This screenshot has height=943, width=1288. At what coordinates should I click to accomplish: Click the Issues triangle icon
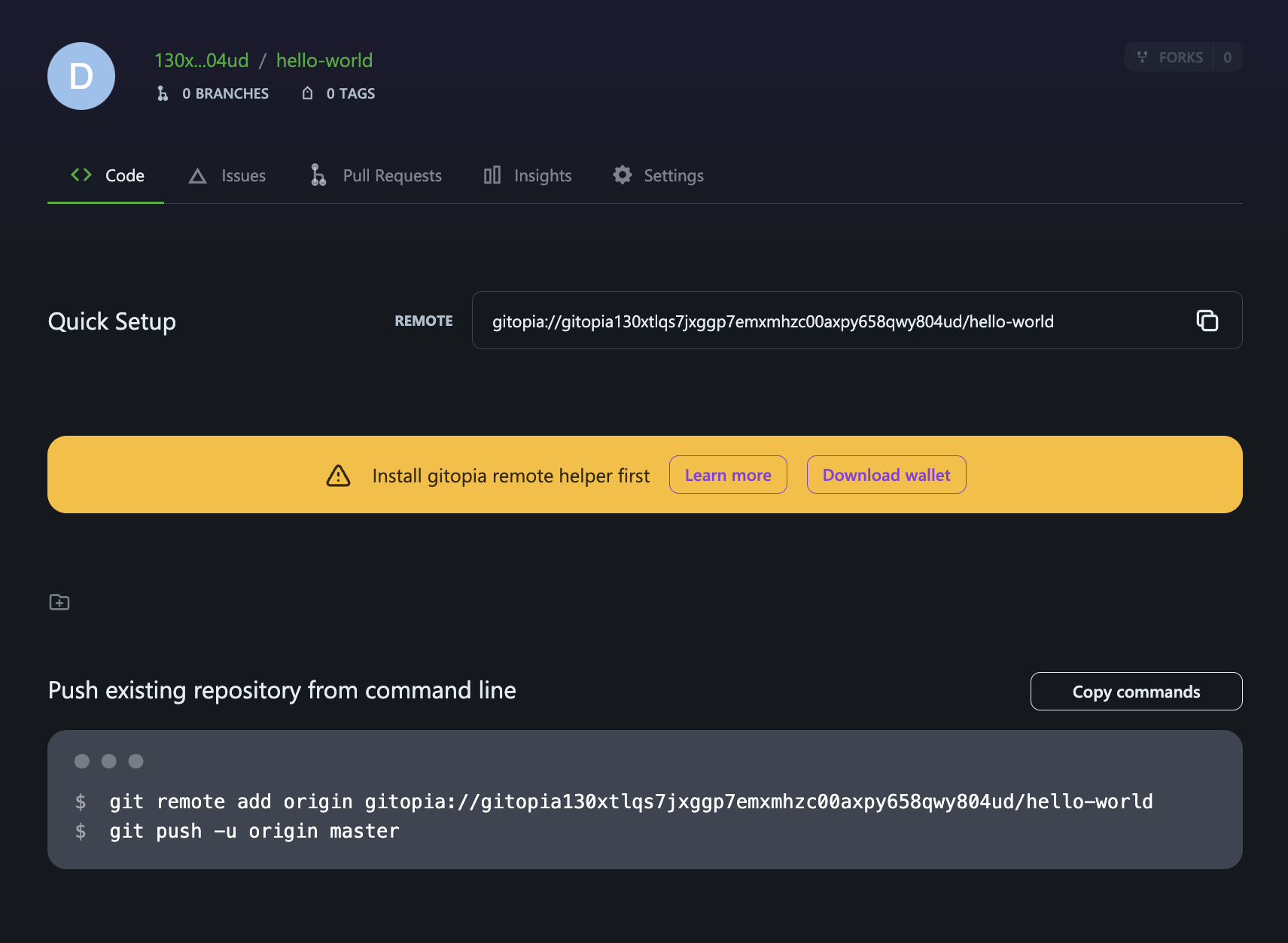coord(198,176)
